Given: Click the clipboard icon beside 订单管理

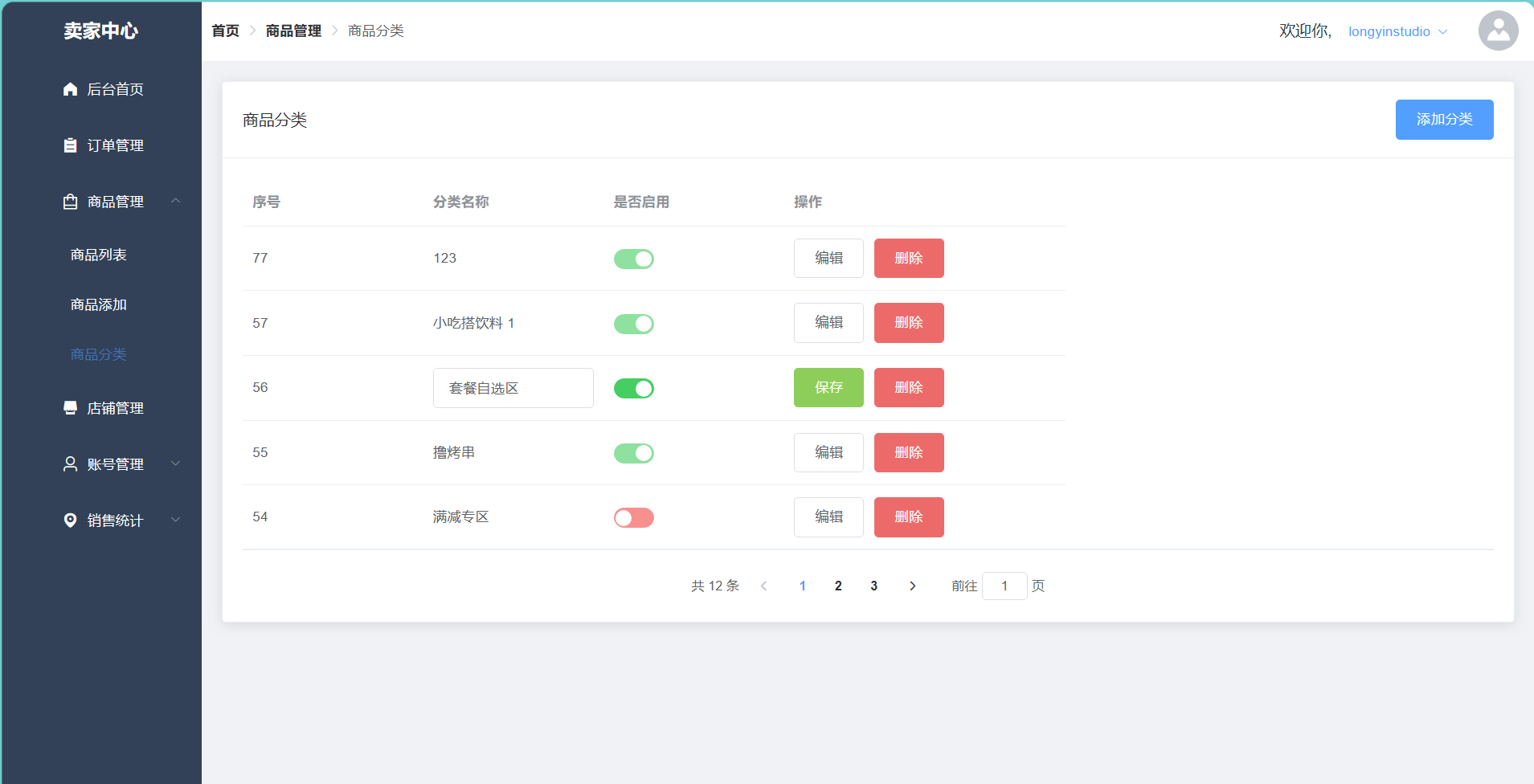Looking at the screenshot, I should [70, 145].
